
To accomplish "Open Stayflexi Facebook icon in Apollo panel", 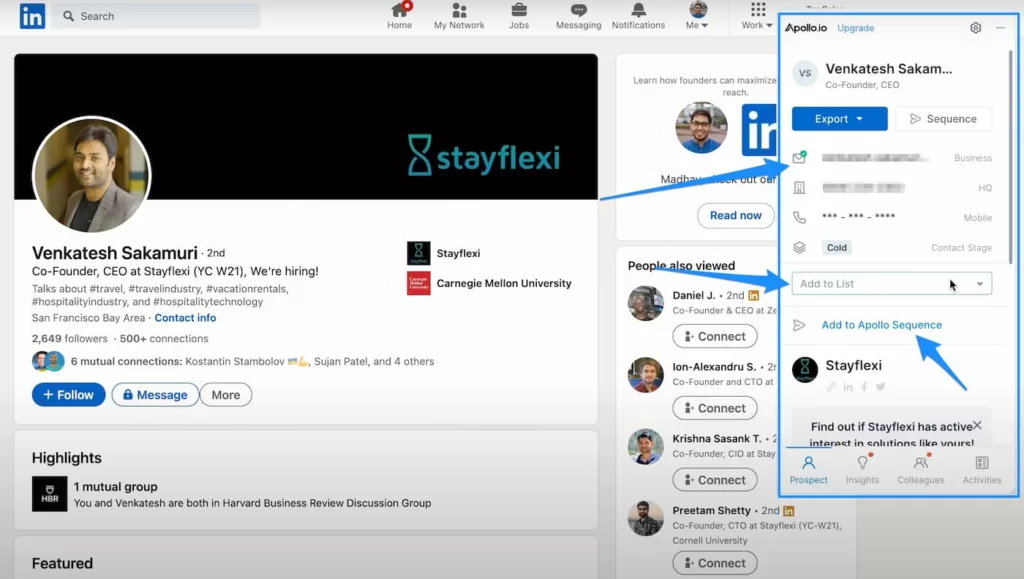I will tap(864, 386).
